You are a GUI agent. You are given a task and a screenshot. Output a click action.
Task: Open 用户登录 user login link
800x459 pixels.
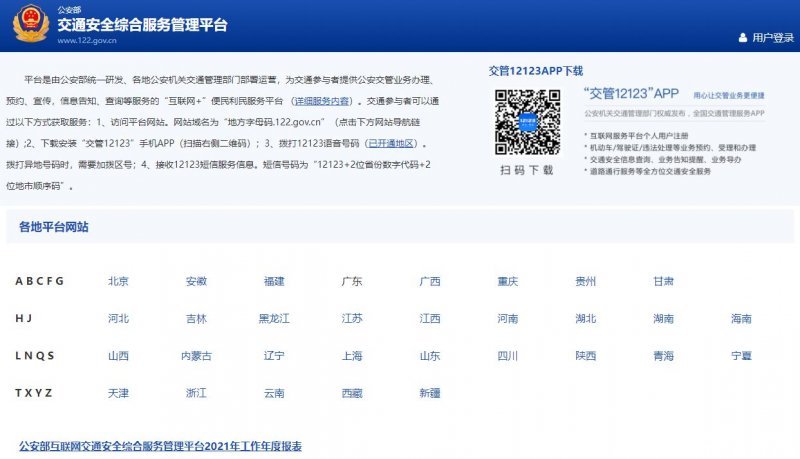[x=772, y=38]
